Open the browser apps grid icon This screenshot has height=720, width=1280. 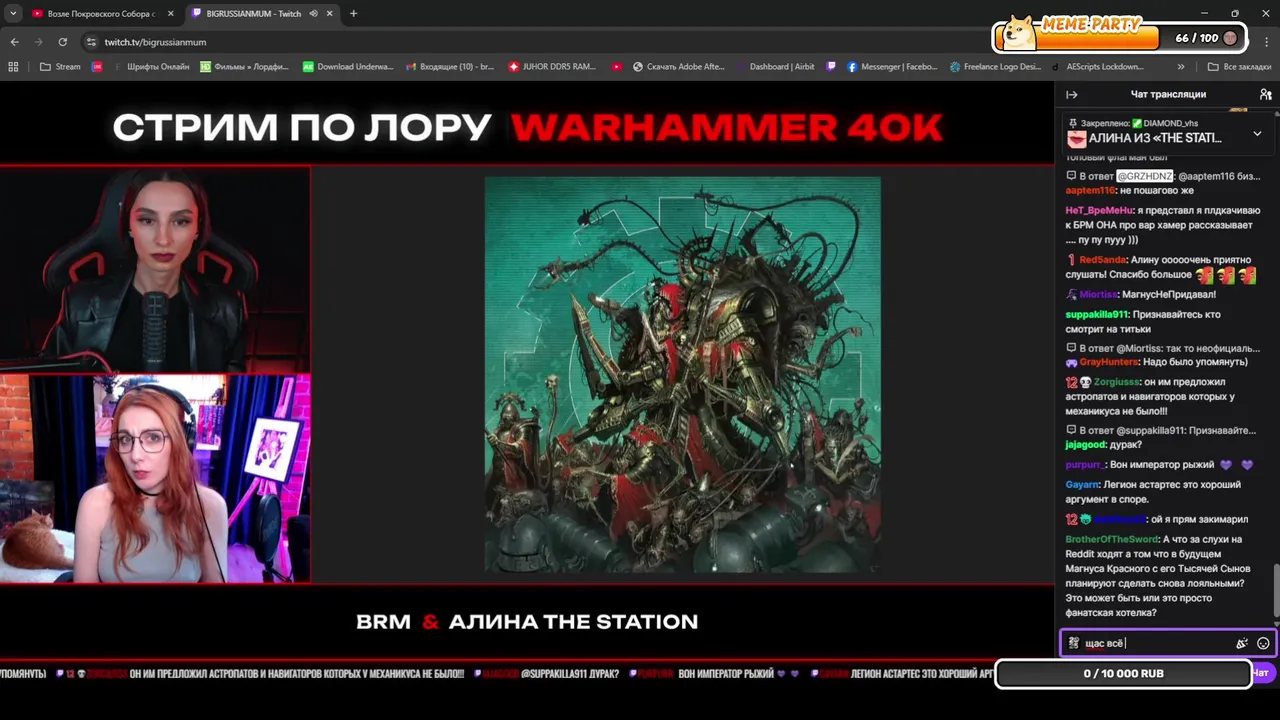tap(13, 67)
